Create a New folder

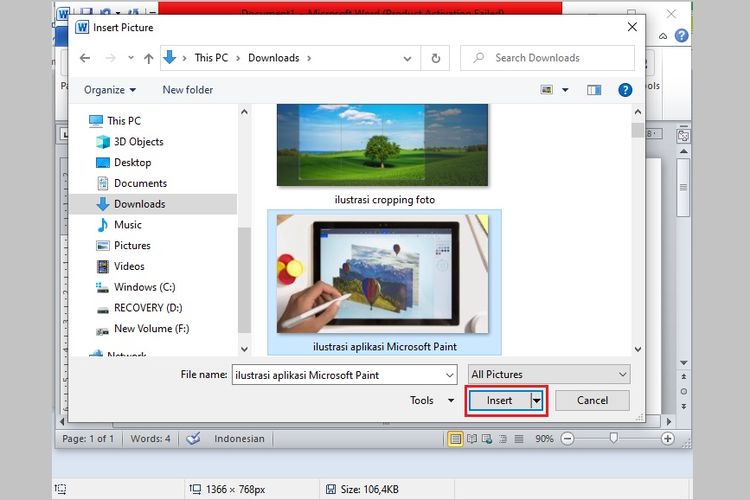188,90
